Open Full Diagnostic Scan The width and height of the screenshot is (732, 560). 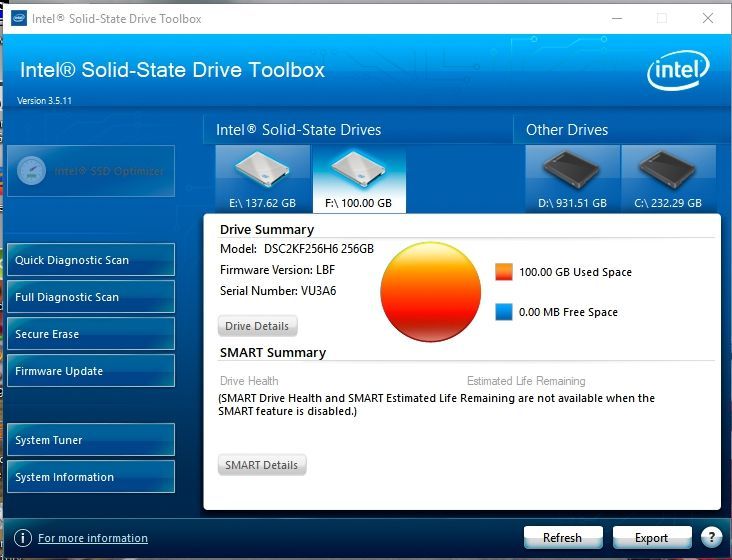90,297
